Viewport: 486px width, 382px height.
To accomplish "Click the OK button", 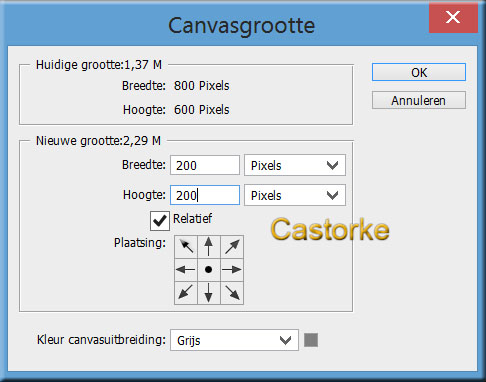I will pyautogui.click(x=419, y=72).
